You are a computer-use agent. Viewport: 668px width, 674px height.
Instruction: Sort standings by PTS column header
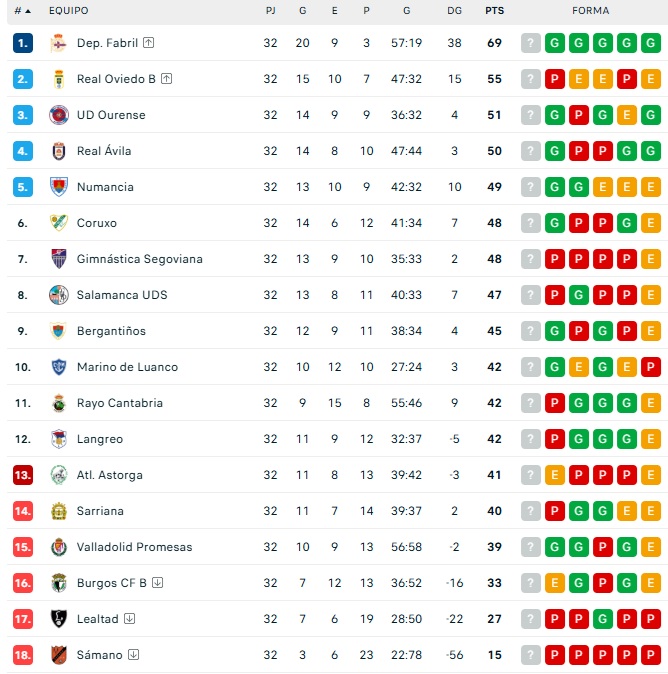(494, 10)
